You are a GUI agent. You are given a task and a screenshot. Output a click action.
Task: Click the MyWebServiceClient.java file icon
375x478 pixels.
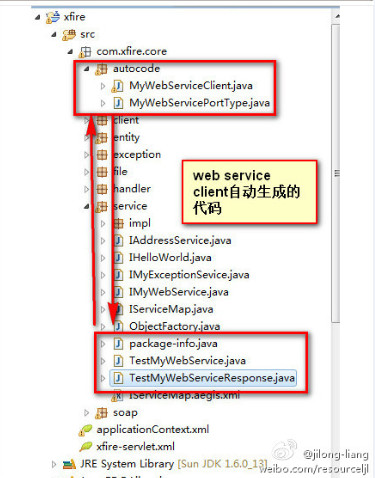[x=117, y=86]
